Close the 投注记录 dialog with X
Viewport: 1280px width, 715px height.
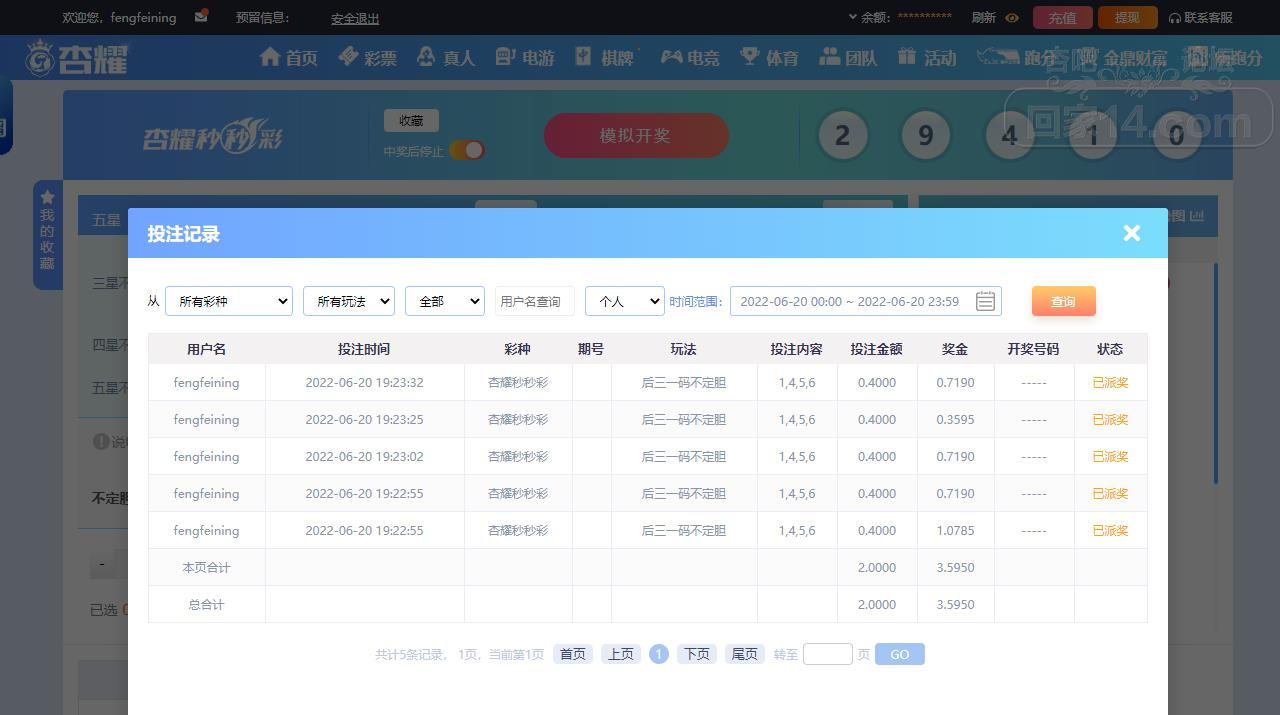[1131, 233]
